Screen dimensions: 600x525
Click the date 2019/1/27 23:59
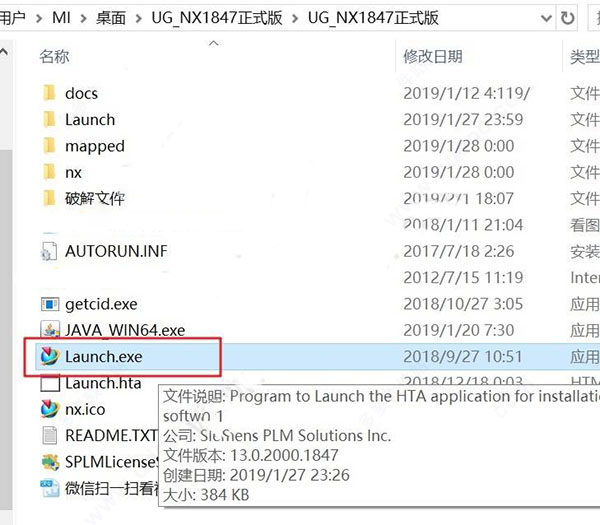pyautogui.click(x=463, y=119)
